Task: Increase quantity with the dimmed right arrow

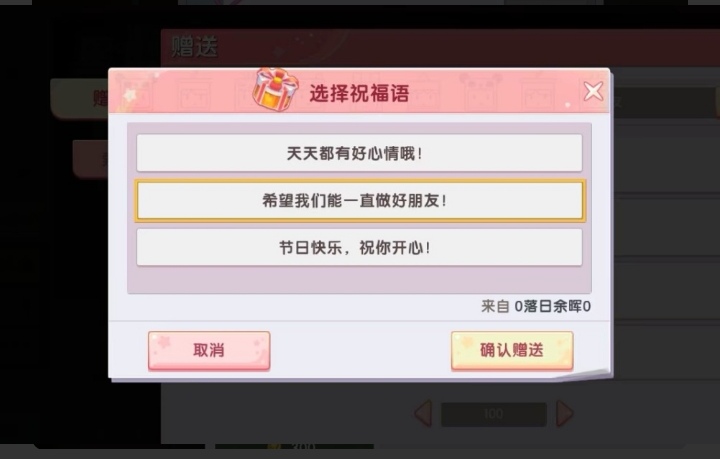Action: pyautogui.click(x=565, y=413)
